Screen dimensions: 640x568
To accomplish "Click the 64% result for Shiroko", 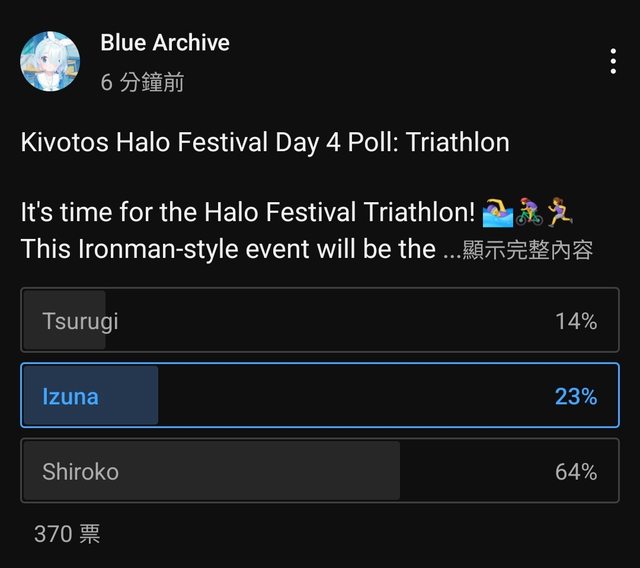I will click(x=576, y=471).
